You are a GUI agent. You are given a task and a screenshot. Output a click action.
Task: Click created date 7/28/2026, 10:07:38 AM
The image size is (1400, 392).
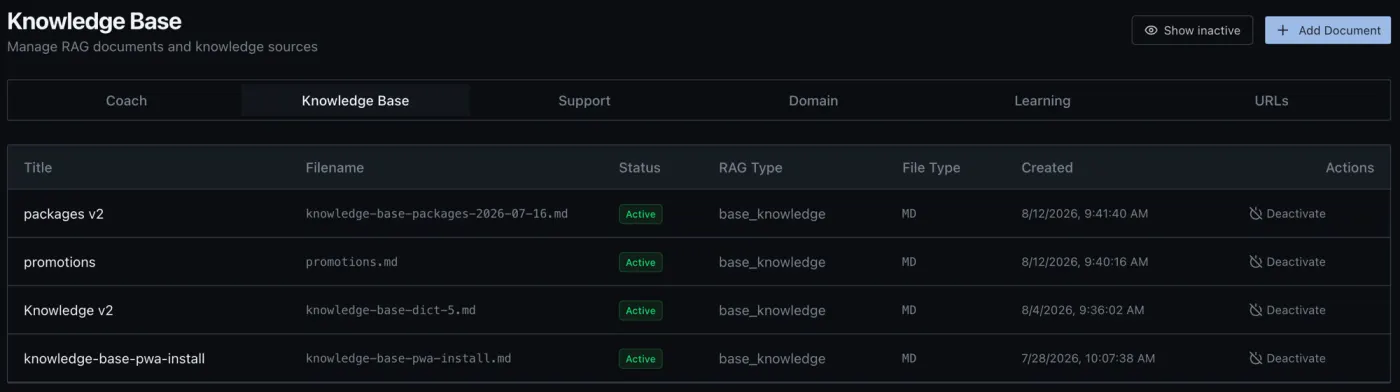pos(1088,358)
